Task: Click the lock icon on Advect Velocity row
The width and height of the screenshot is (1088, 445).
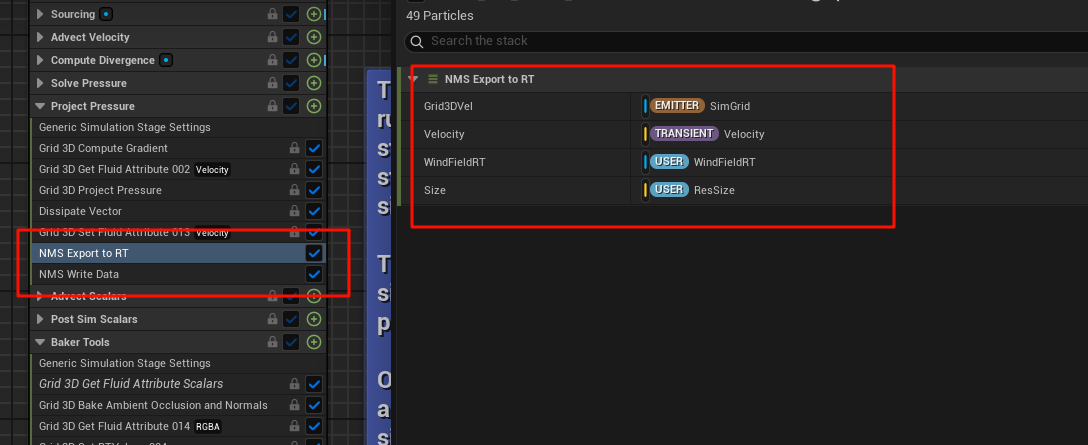Action: 273,38
